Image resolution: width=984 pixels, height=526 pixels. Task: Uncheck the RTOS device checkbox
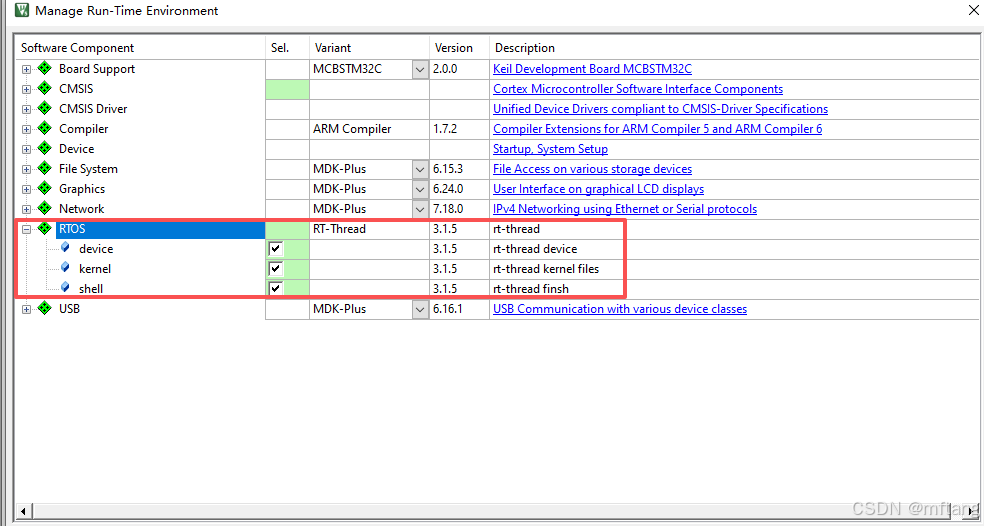coord(275,249)
